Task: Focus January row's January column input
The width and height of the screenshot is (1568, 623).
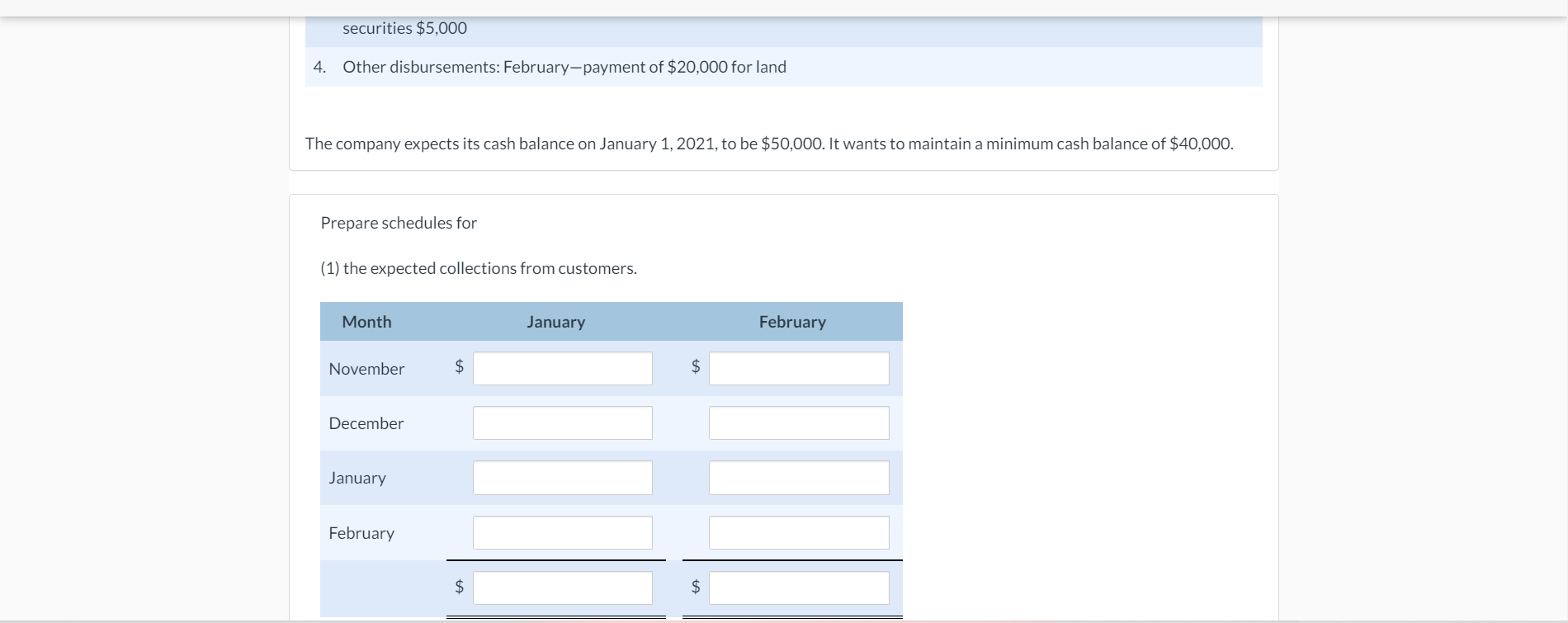Action: pos(562,478)
